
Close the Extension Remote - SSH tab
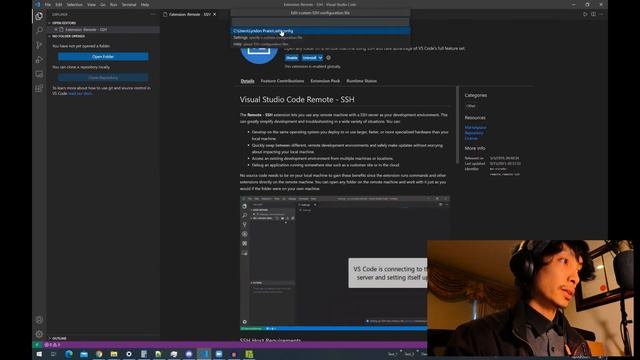tap(215, 14)
